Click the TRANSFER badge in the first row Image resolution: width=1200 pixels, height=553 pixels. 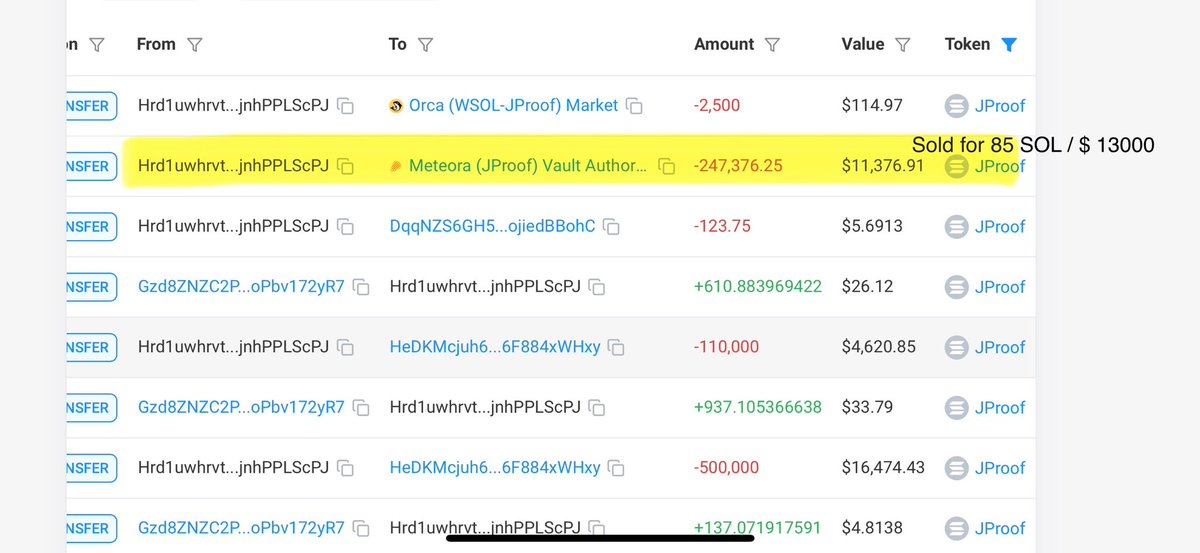[x=90, y=106]
